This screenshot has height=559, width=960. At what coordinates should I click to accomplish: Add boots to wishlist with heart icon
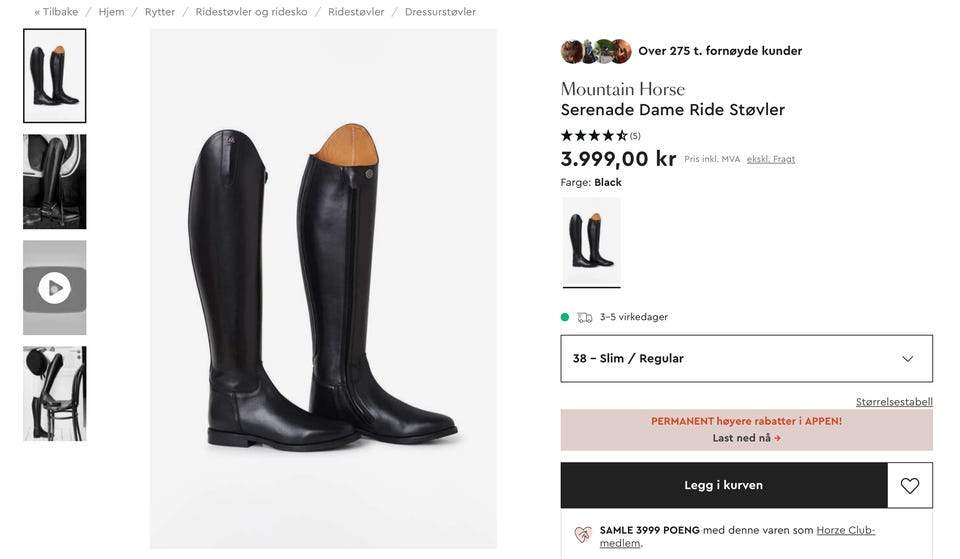(909, 485)
